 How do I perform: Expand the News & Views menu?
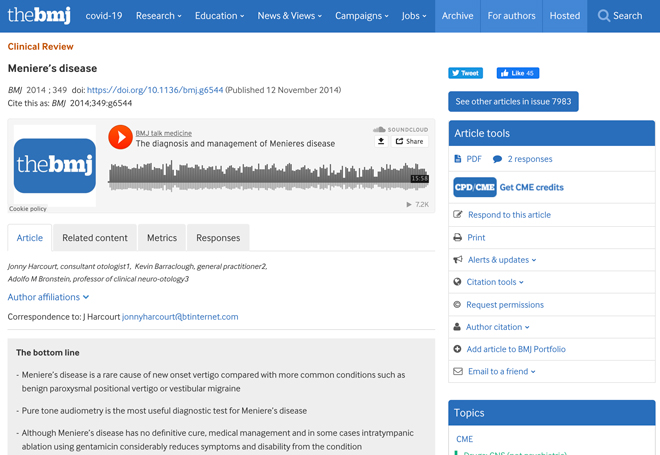click(290, 16)
